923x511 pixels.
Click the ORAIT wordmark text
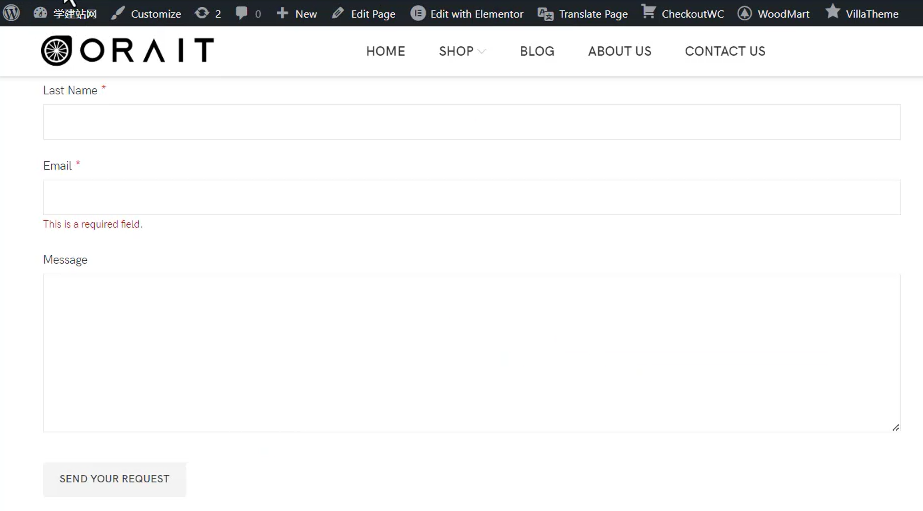[x=147, y=51]
